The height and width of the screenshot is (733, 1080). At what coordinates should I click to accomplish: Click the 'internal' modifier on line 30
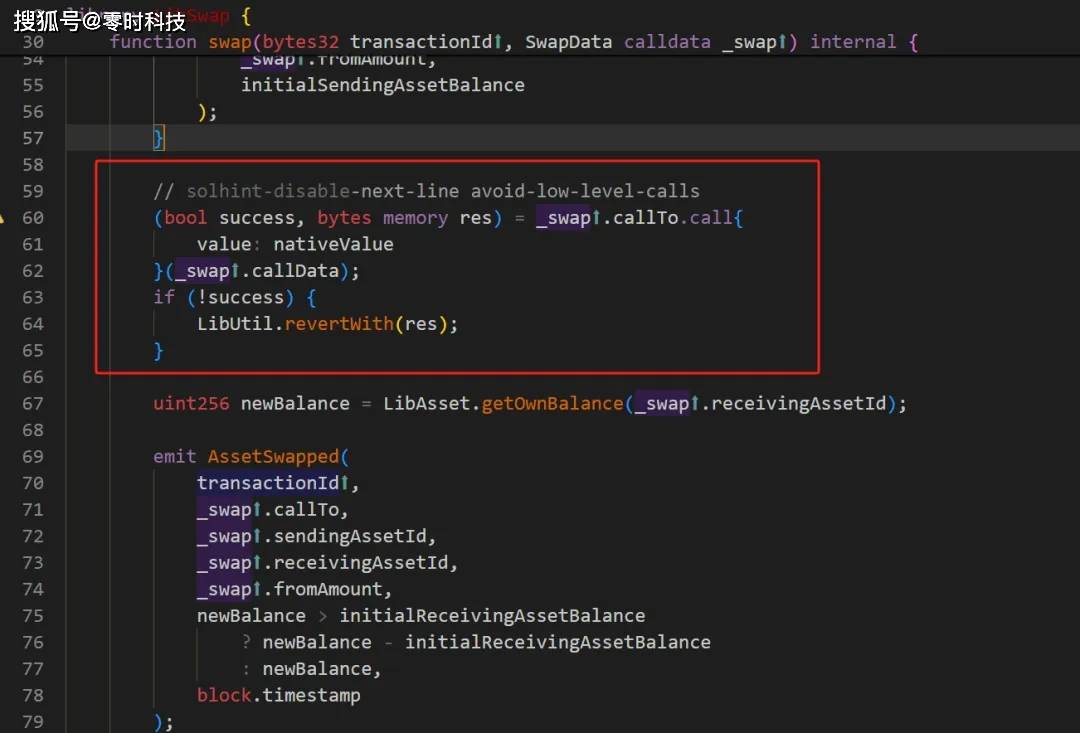(x=853, y=42)
